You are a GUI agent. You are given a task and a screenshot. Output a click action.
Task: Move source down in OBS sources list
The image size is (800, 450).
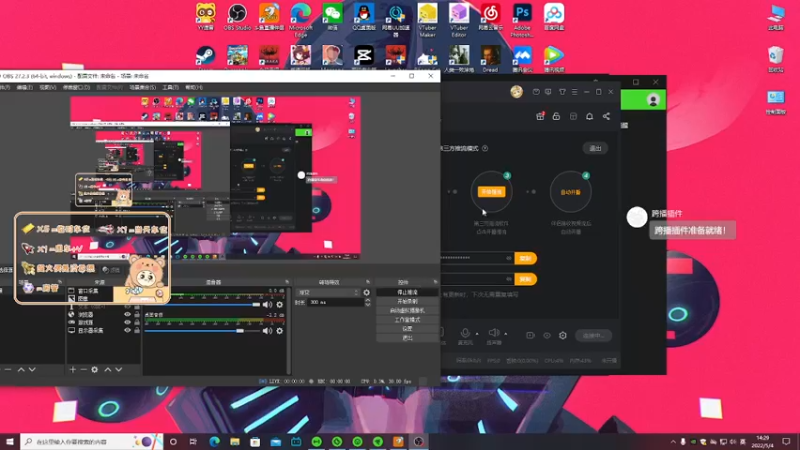pos(118,369)
